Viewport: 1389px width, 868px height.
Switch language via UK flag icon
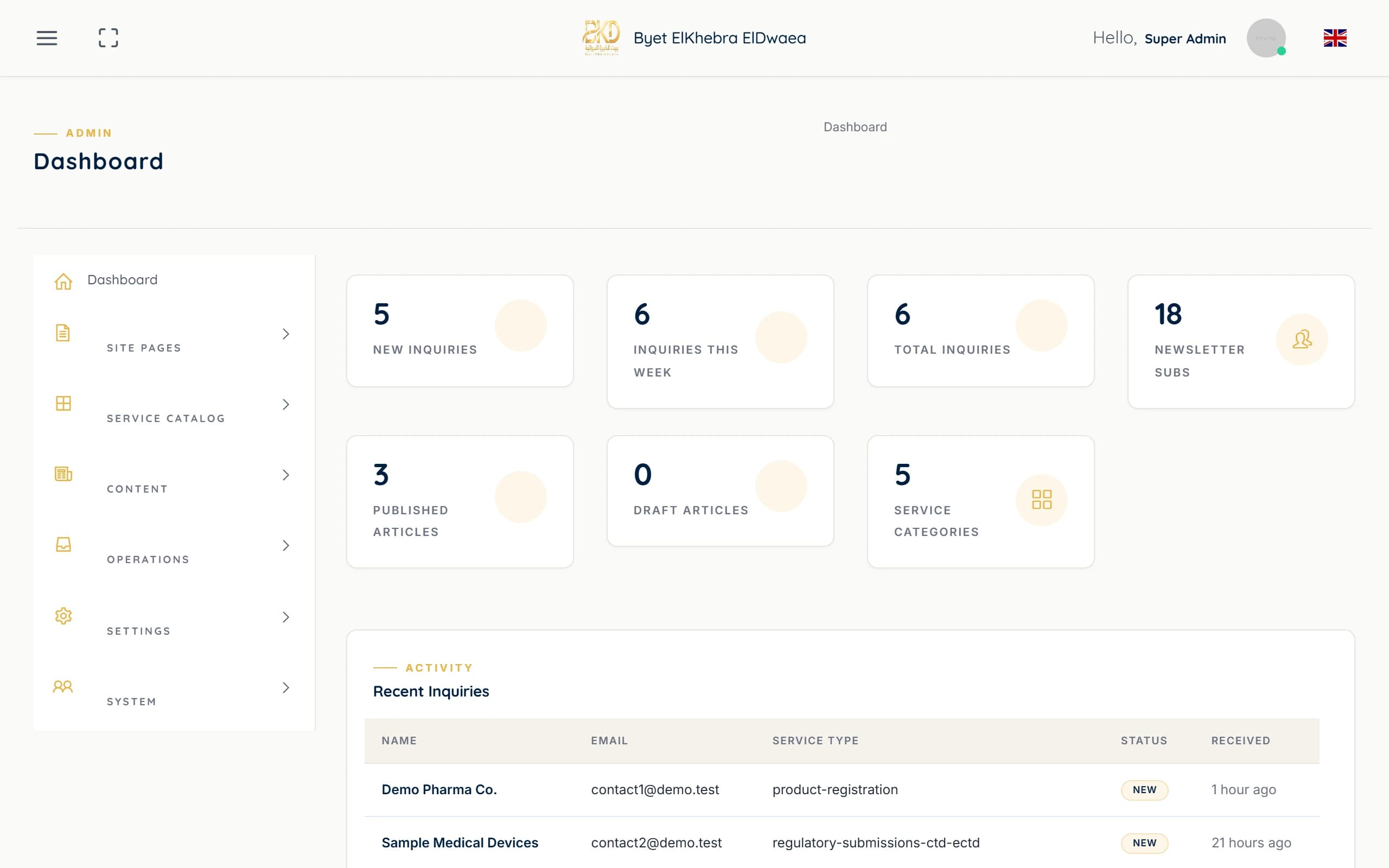pyautogui.click(x=1335, y=38)
